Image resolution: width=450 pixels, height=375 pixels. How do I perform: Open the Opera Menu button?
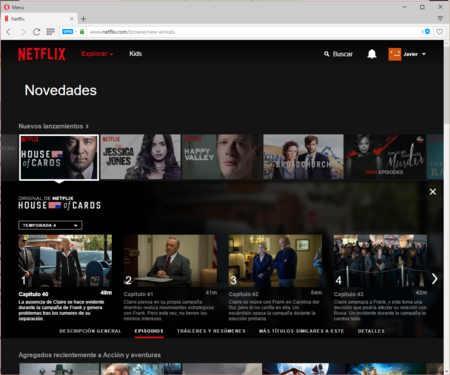pyautogui.click(x=14, y=7)
